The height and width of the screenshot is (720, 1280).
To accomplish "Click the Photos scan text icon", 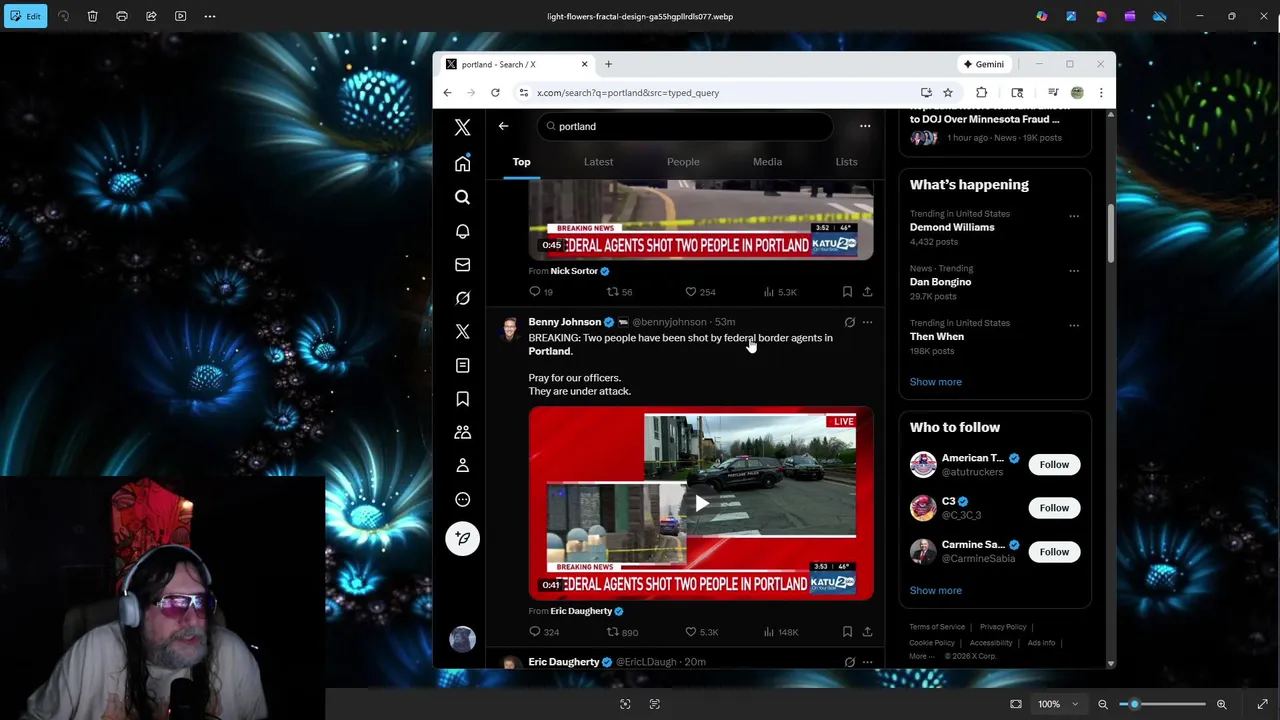I will click(x=655, y=704).
